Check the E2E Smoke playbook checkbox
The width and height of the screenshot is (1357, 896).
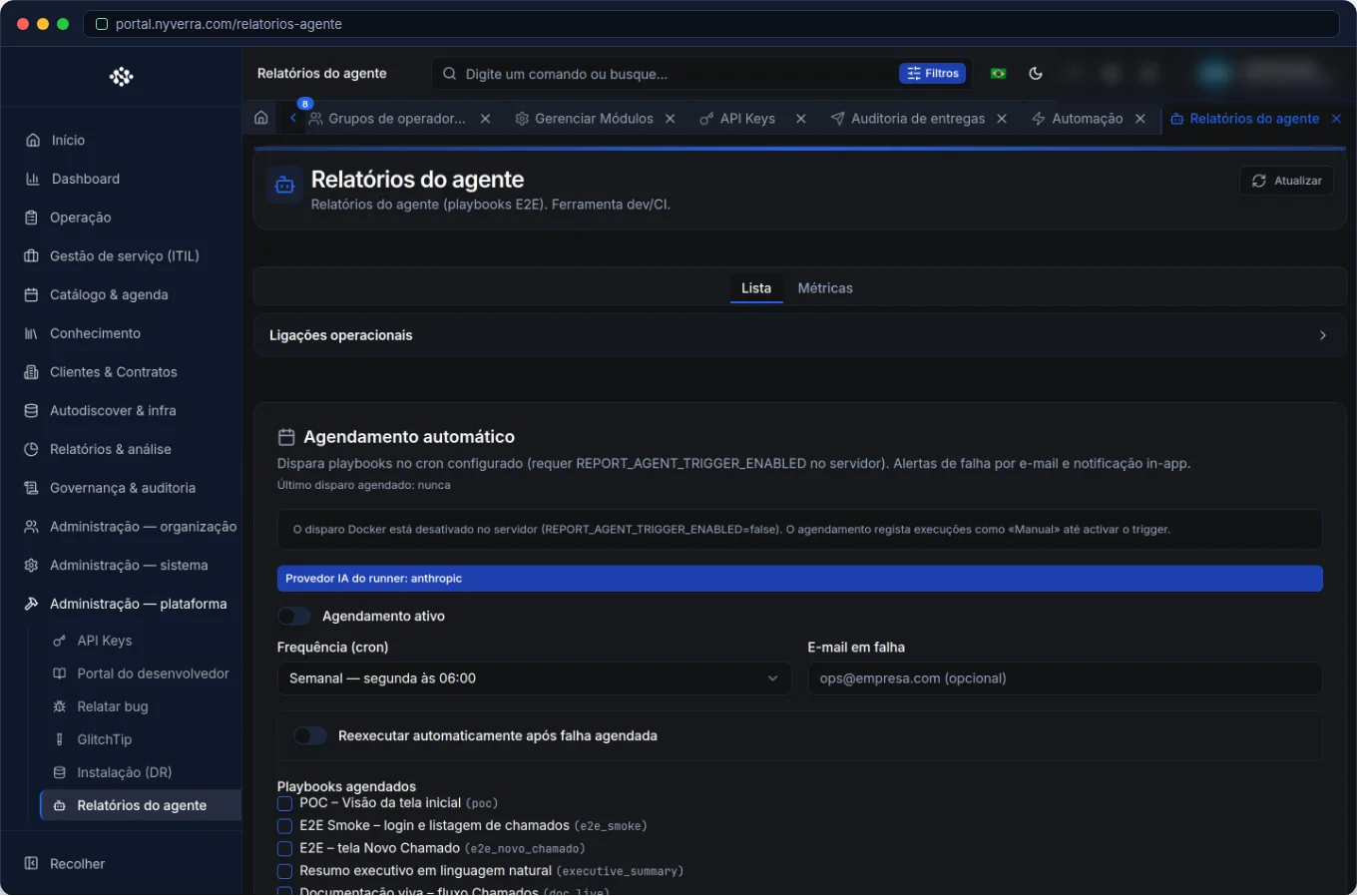click(x=284, y=826)
